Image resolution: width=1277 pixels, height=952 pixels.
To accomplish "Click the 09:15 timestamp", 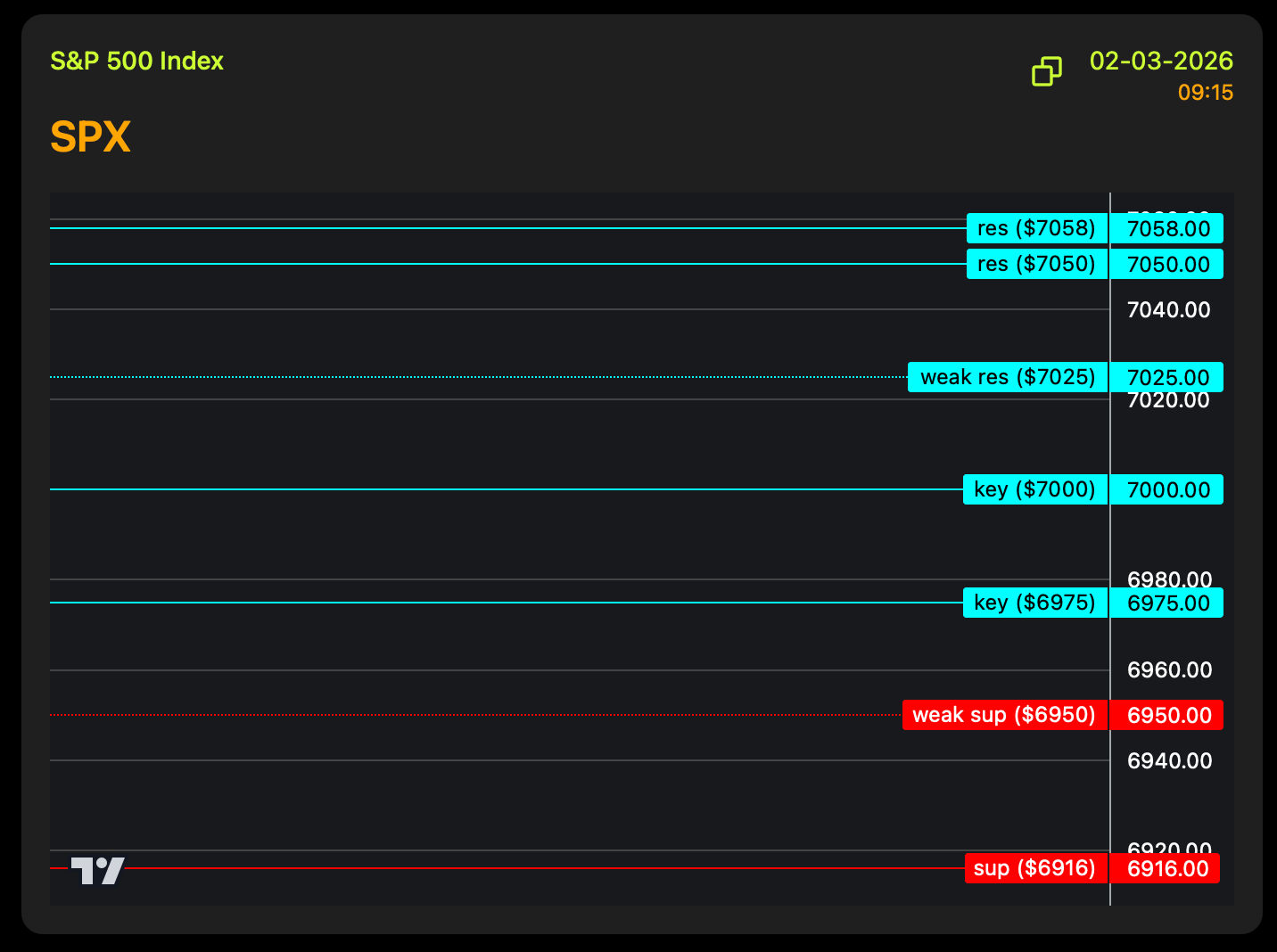I will pos(1205,93).
